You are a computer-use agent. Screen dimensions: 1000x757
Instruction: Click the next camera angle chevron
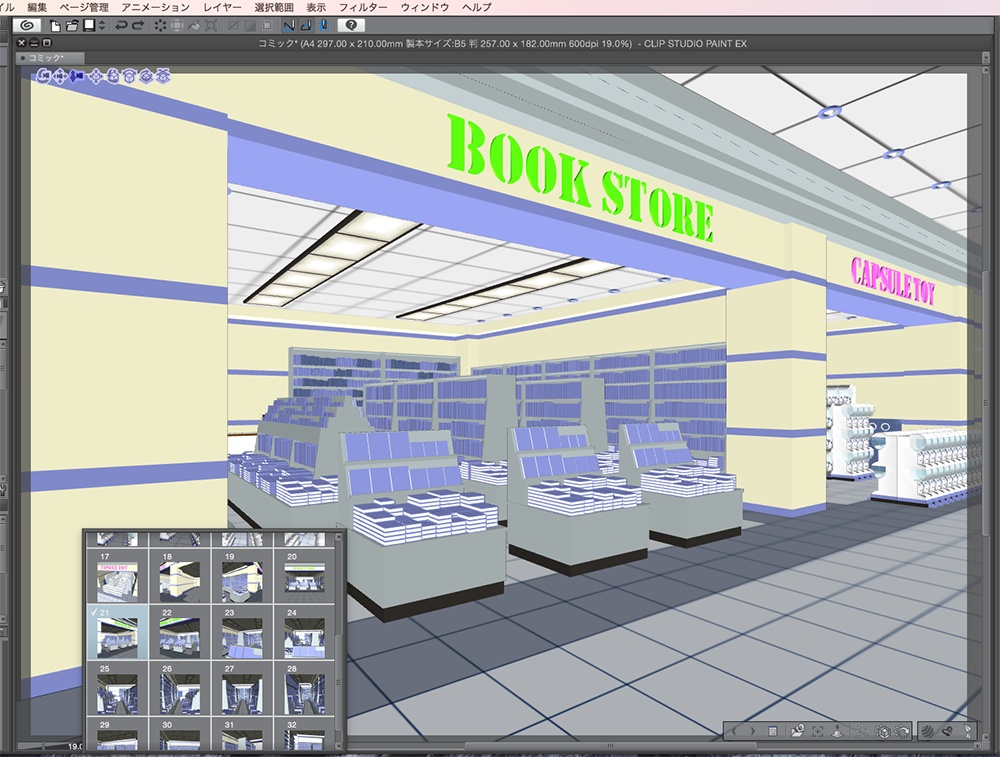tap(753, 731)
